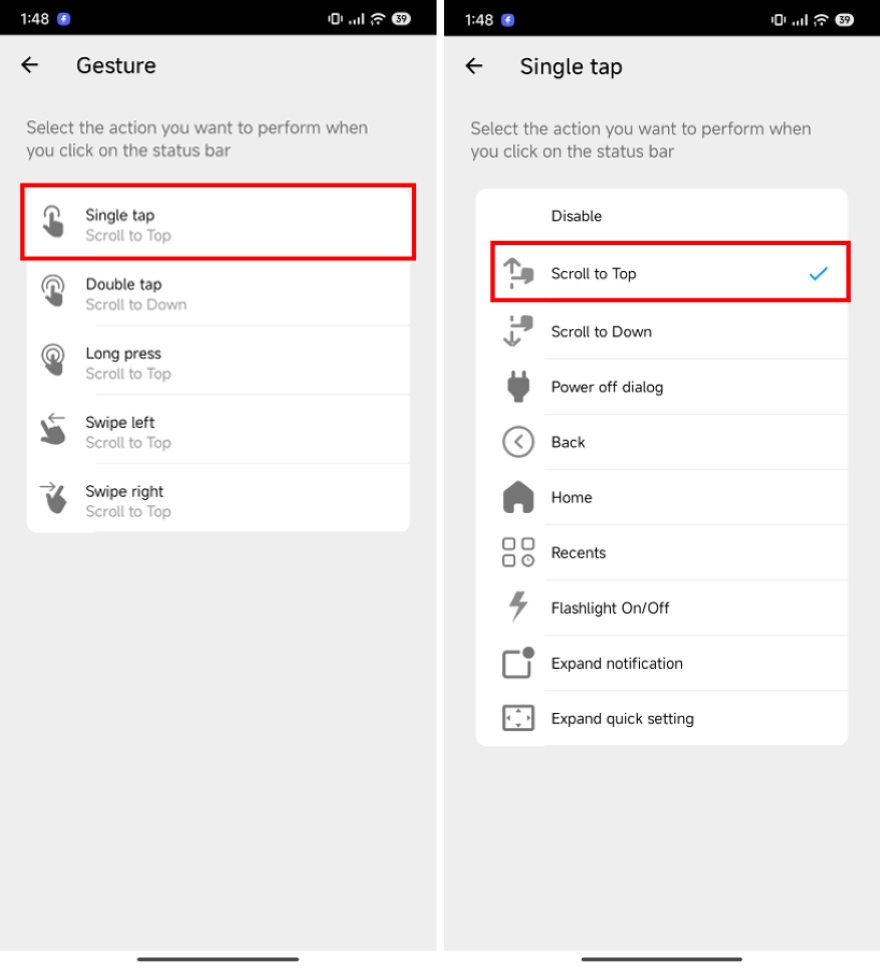
Task: Open the Swipe right gesture setting
Action: (218, 501)
